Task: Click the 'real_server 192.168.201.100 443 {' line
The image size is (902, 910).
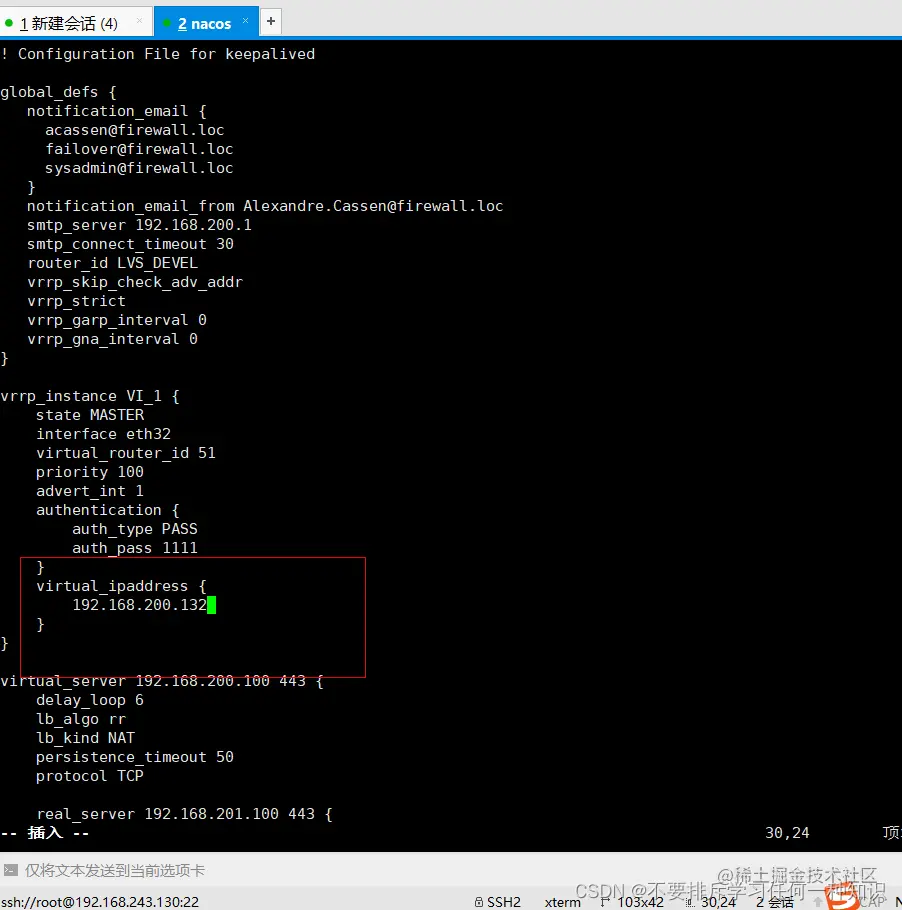Action: (x=185, y=814)
